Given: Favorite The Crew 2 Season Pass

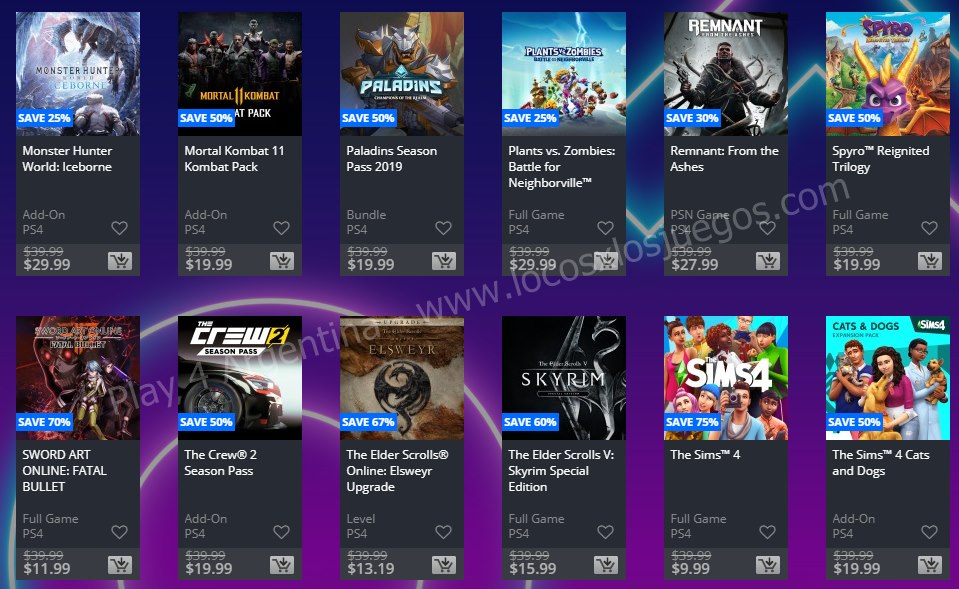Looking at the screenshot, I should click(281, 532).
